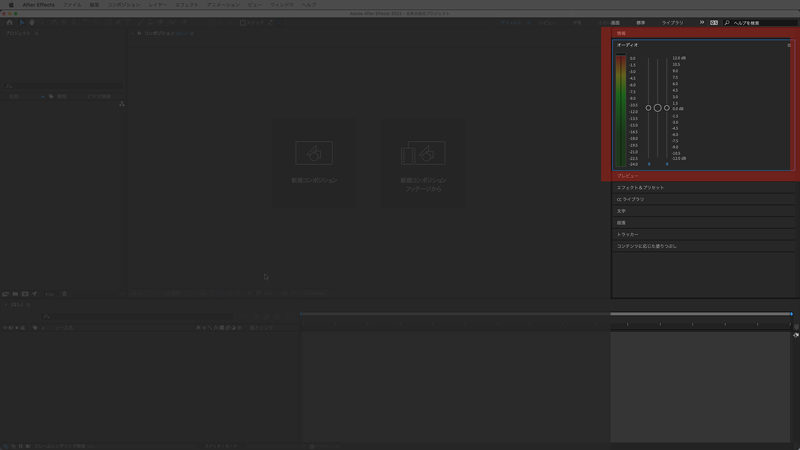Expand the プレビュー panel

click(x=628, y=175)
